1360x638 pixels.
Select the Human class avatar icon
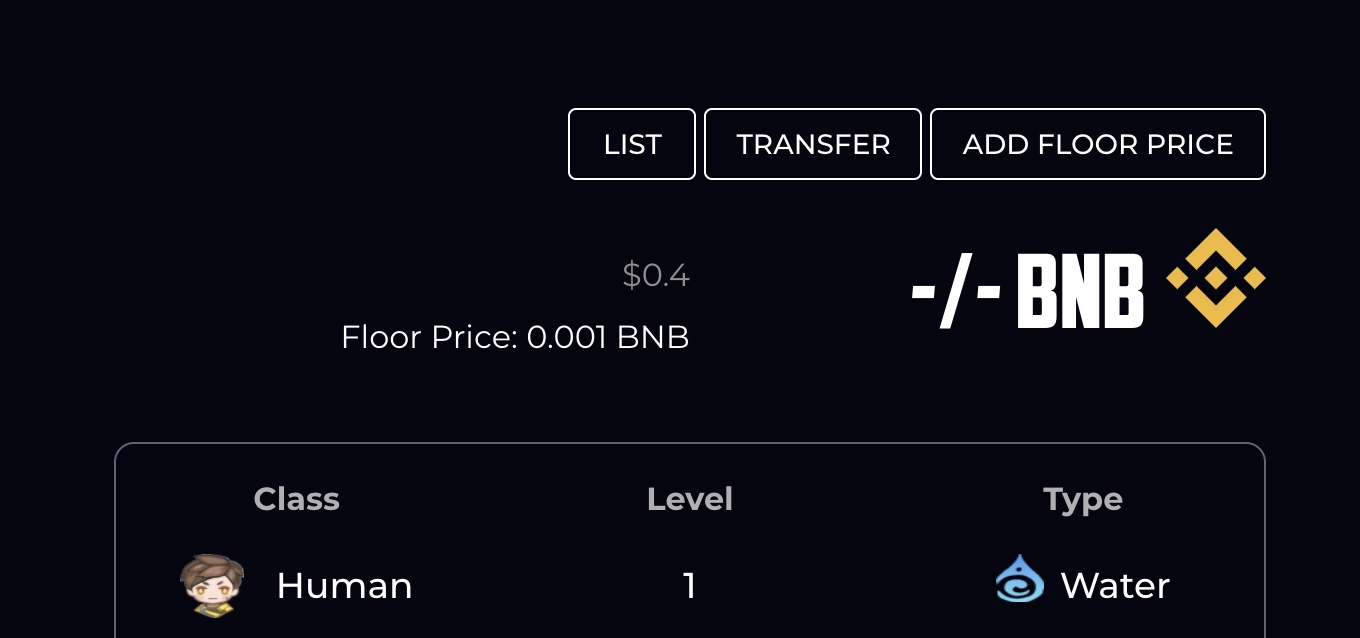click(212, 585)
